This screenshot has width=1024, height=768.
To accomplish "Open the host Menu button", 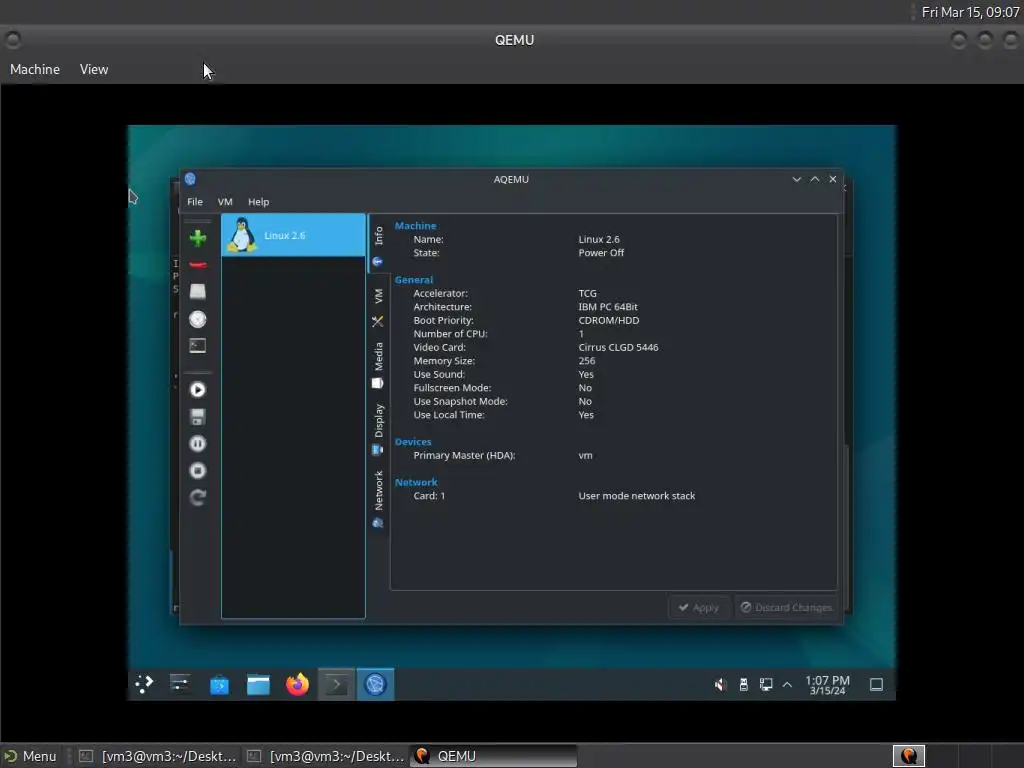I will click(x=31, y=756).
